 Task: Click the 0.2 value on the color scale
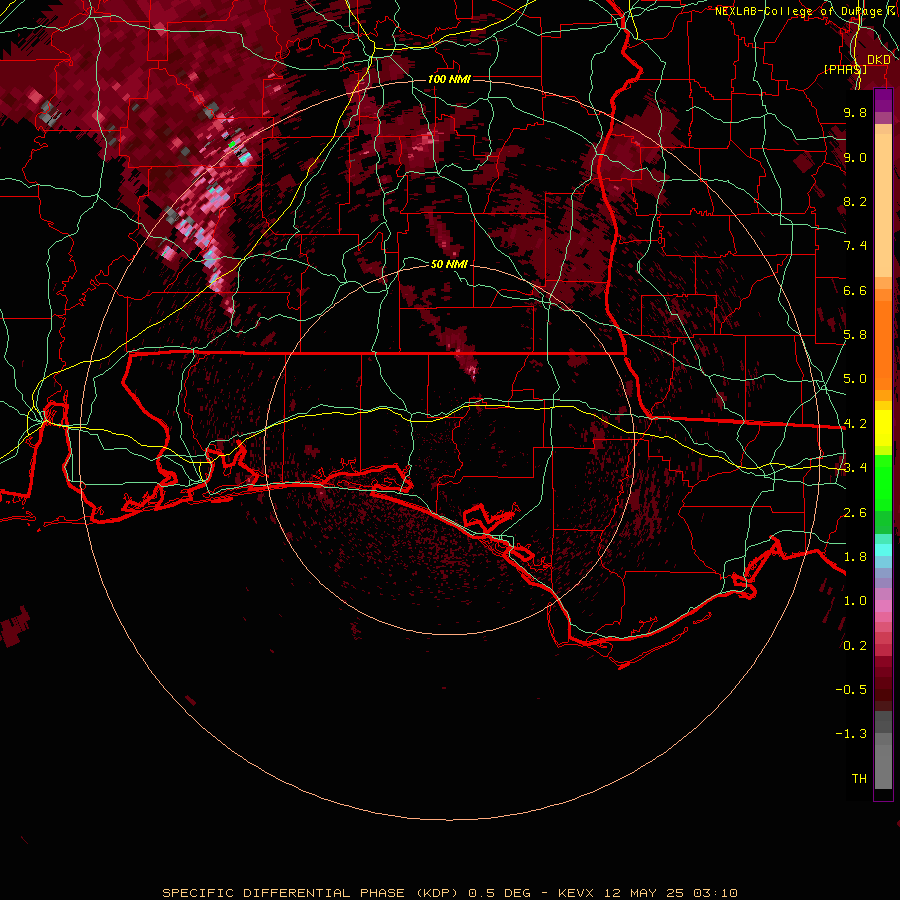tap(855, 646)
